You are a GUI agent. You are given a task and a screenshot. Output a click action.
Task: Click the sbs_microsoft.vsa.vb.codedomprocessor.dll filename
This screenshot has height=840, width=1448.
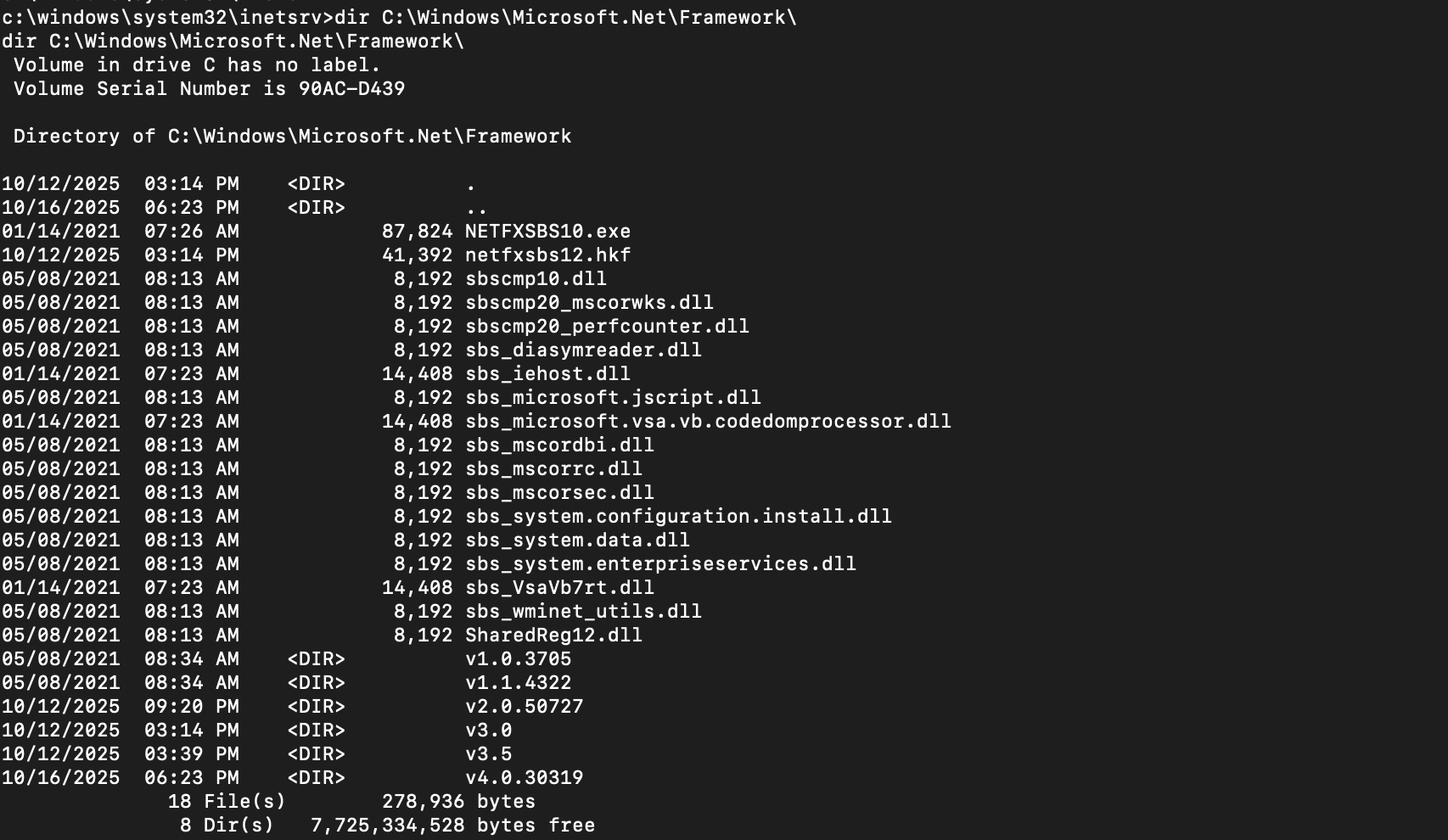pos(708,422)
